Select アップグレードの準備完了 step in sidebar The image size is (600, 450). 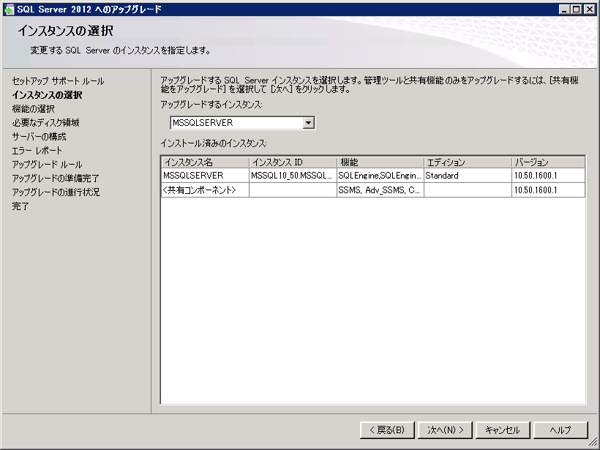[x=55, y=178]
